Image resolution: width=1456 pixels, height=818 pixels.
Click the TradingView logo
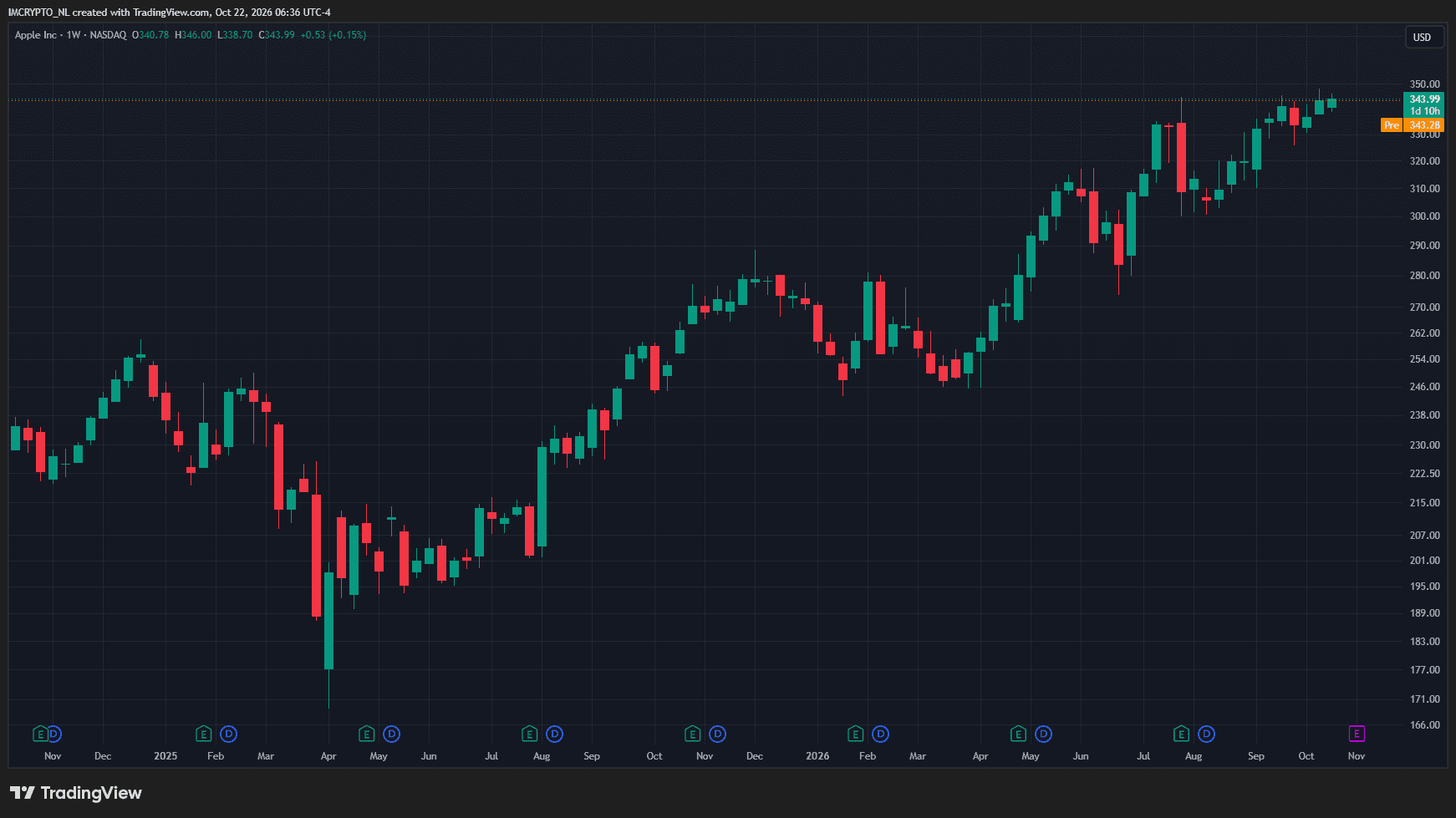pyautogui.click(x=76, y=793)
